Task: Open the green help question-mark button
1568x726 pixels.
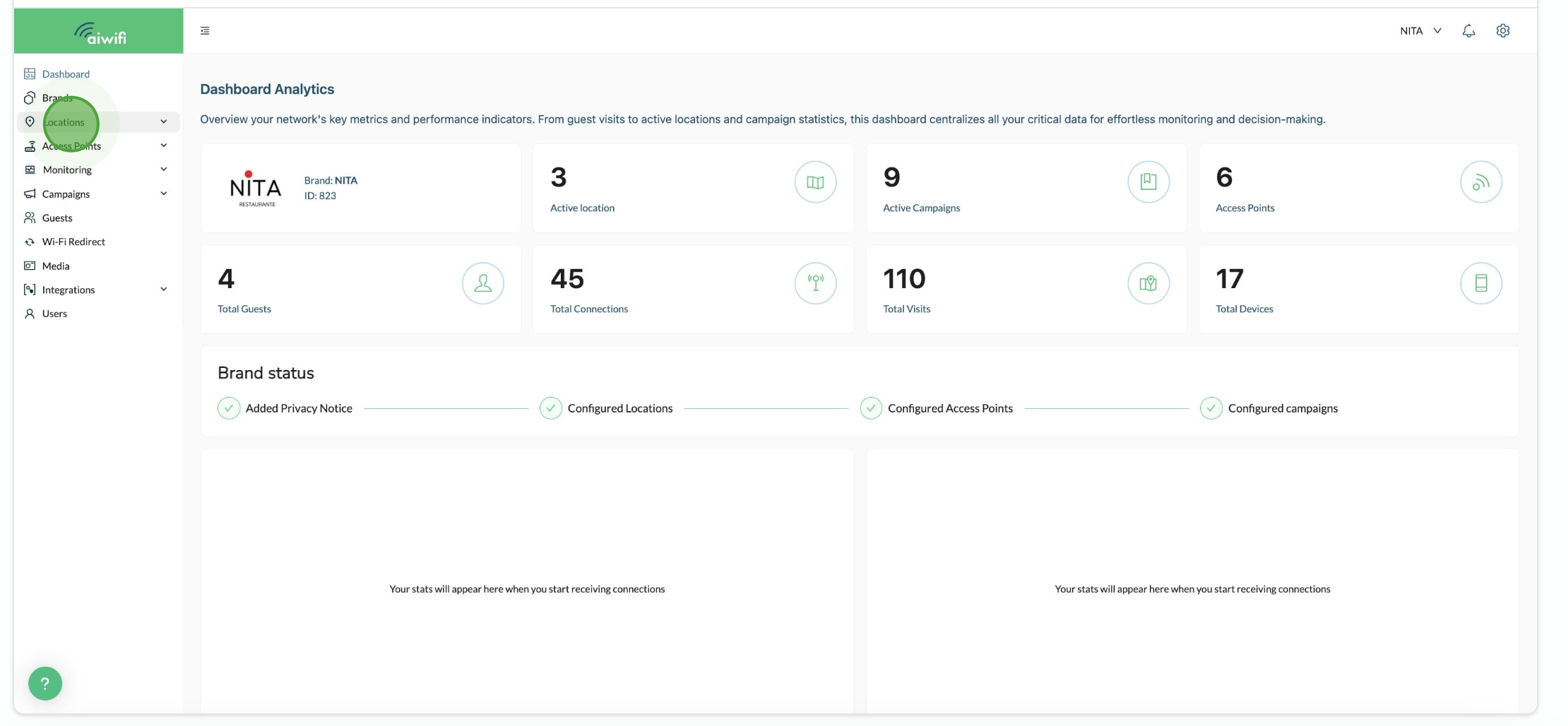Action: [45, 683]
